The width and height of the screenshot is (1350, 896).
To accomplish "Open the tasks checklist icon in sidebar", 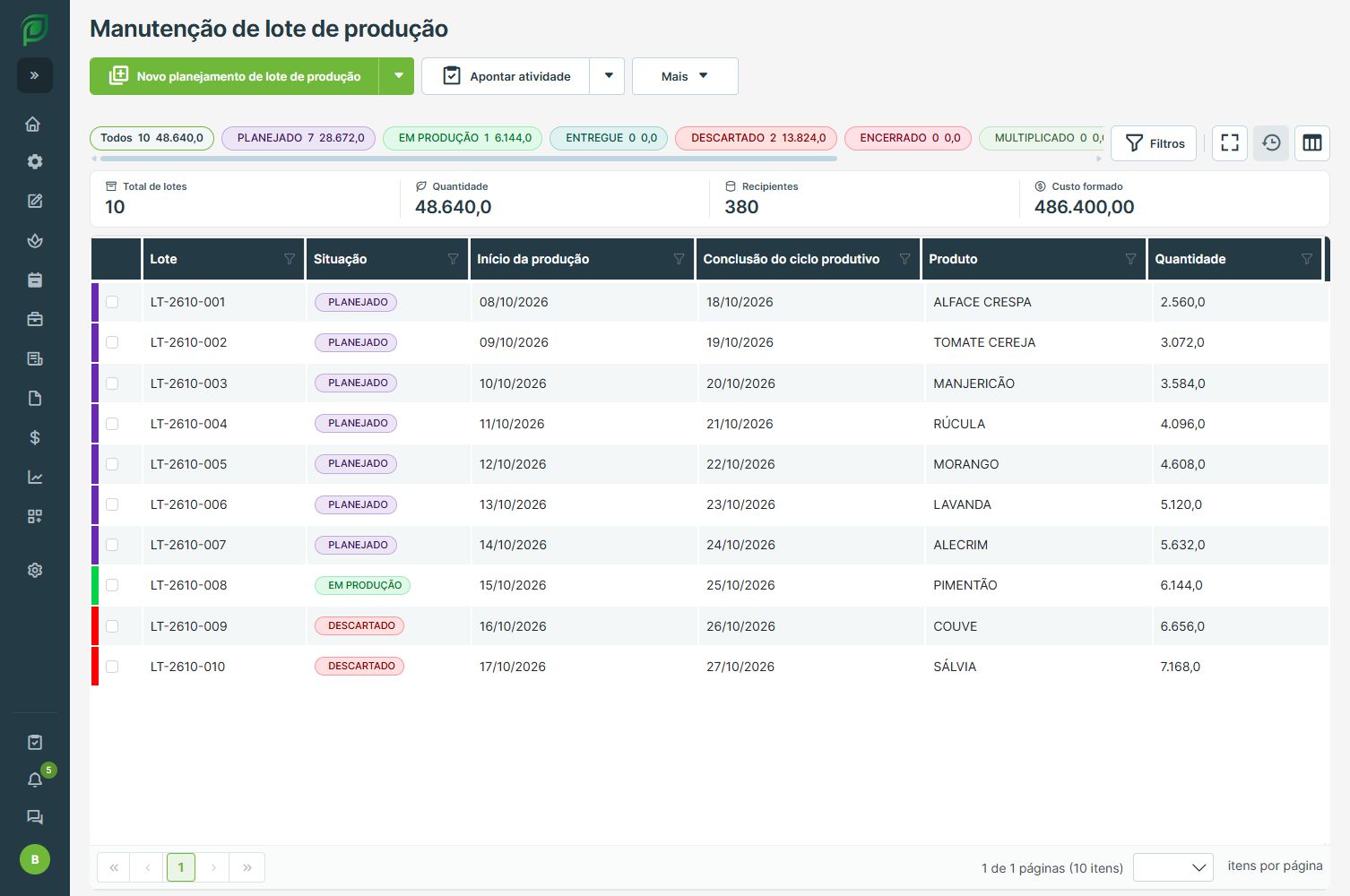I will 34,742.
